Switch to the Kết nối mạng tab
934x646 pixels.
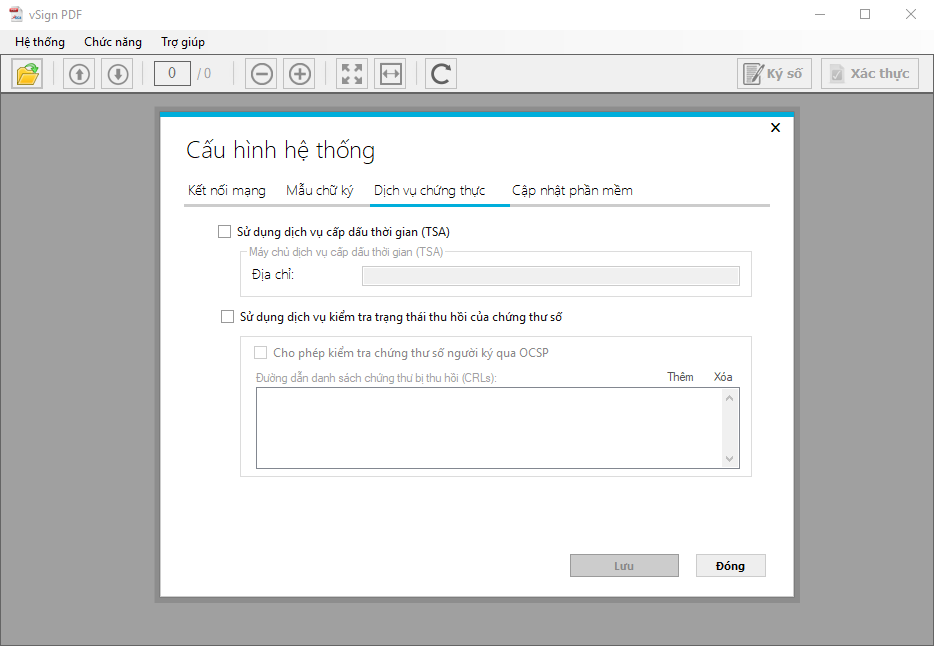tap(227, 190)
